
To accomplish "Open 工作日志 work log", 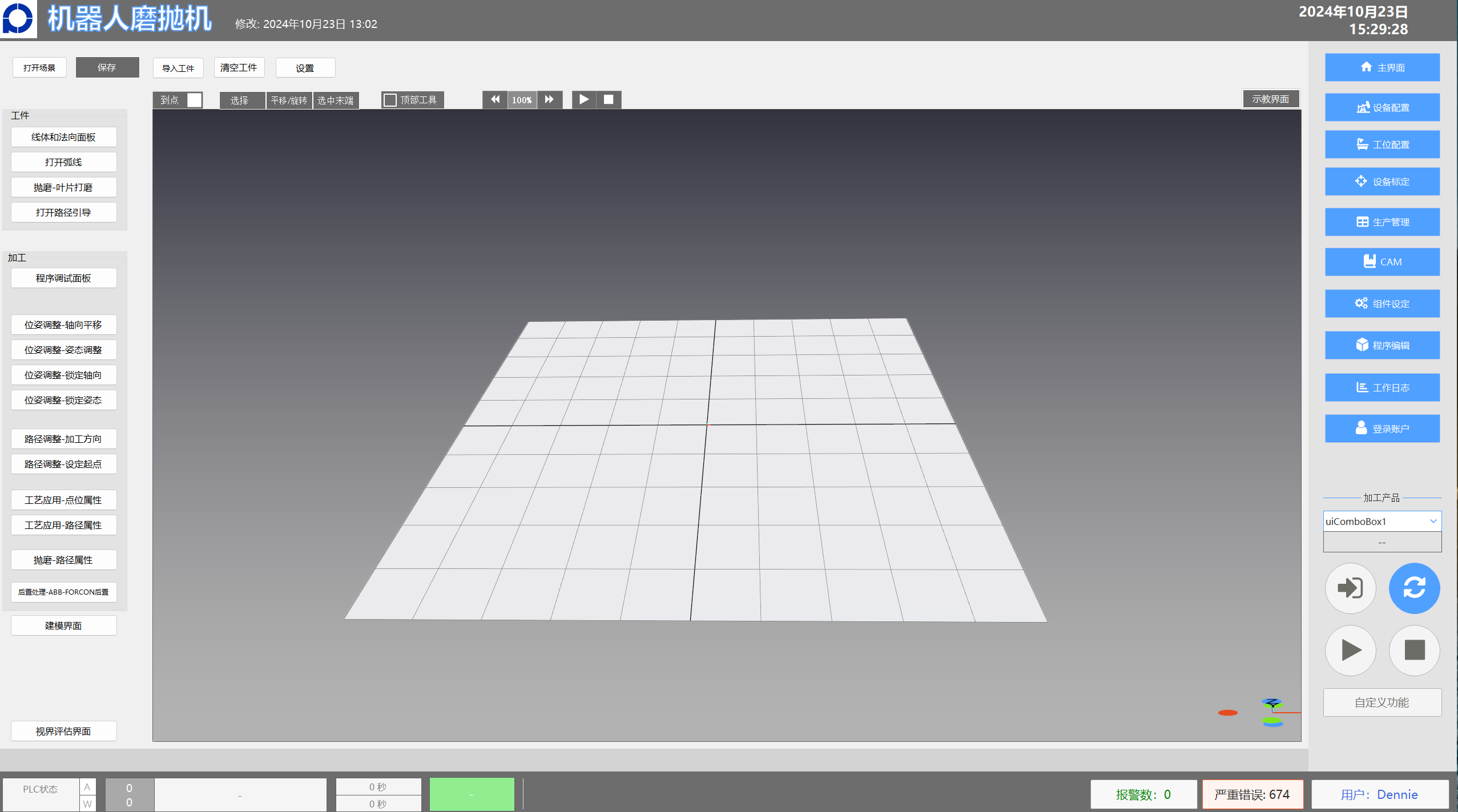I will click(x=1382, y=387).
